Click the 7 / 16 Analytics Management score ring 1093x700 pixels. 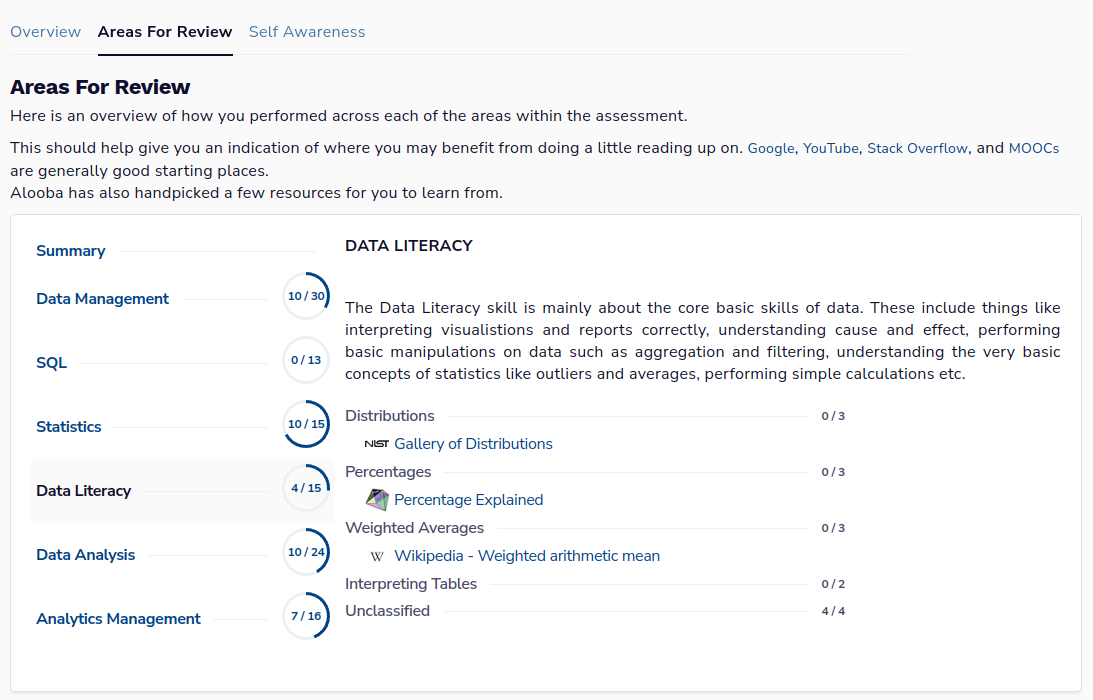pos(306,616)
